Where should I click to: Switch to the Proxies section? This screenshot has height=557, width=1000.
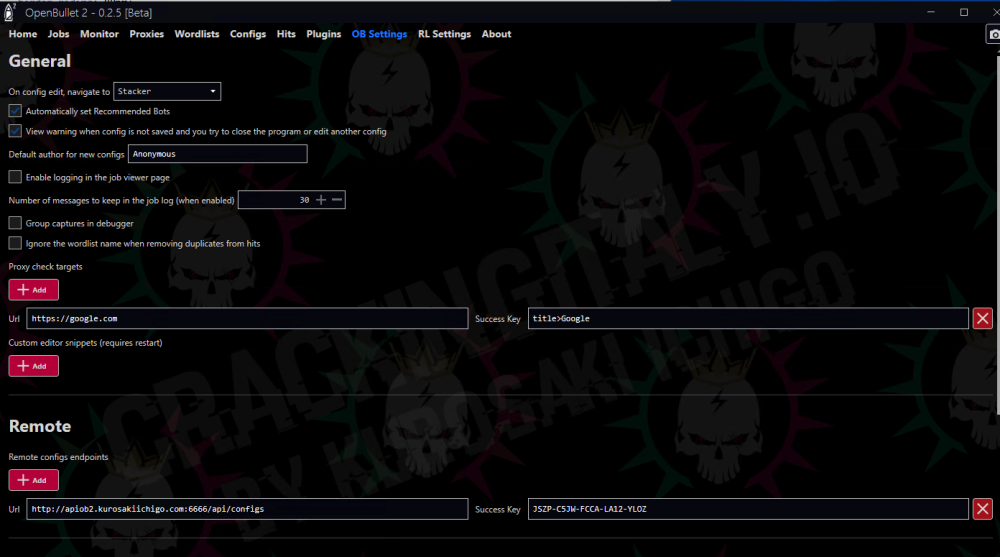pyautogui.click(x=146, y=34)
